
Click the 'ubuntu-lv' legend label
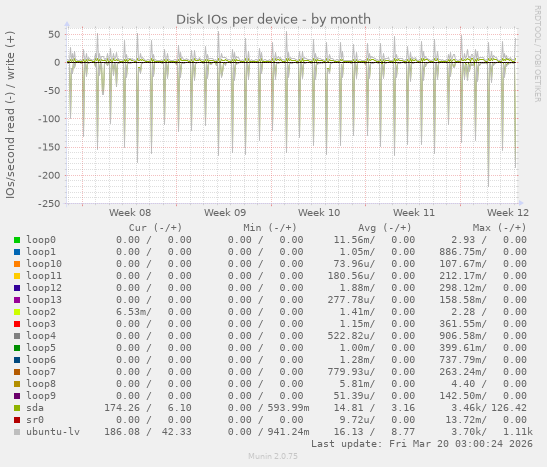pos(53,432)
